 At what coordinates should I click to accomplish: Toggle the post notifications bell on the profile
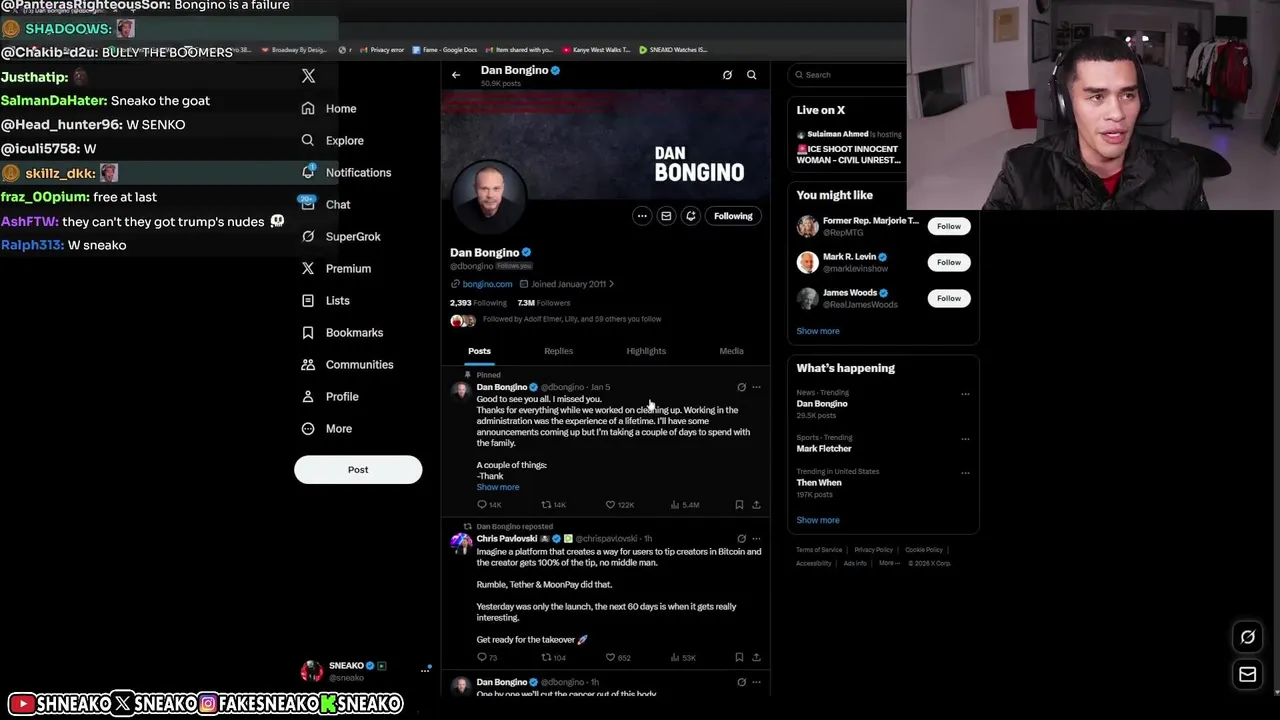click(x=690, y=216)
